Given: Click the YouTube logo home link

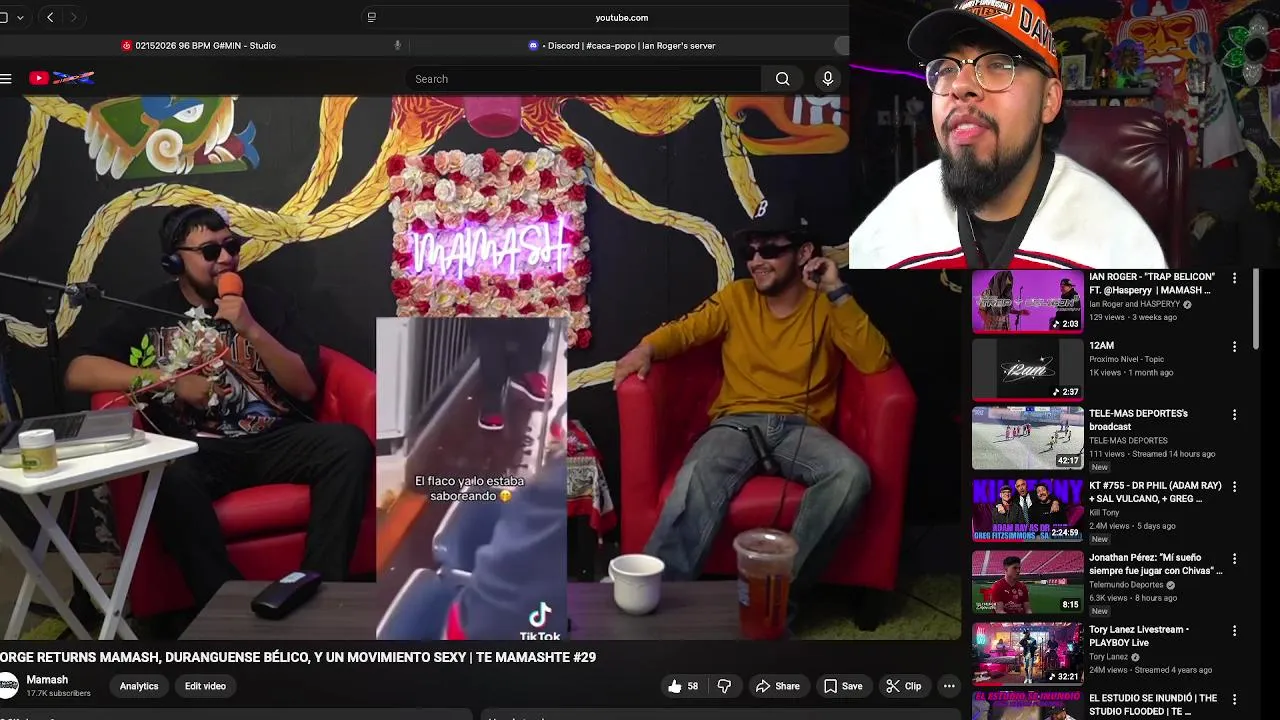Looking at the screenshot, I should point(62,78).
